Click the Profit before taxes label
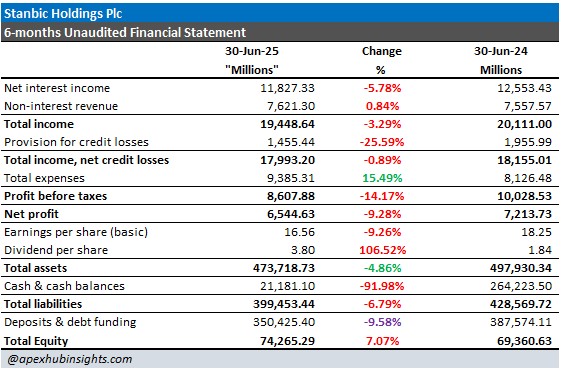Viewport: 562px width, 370px height. coord(56,196)
